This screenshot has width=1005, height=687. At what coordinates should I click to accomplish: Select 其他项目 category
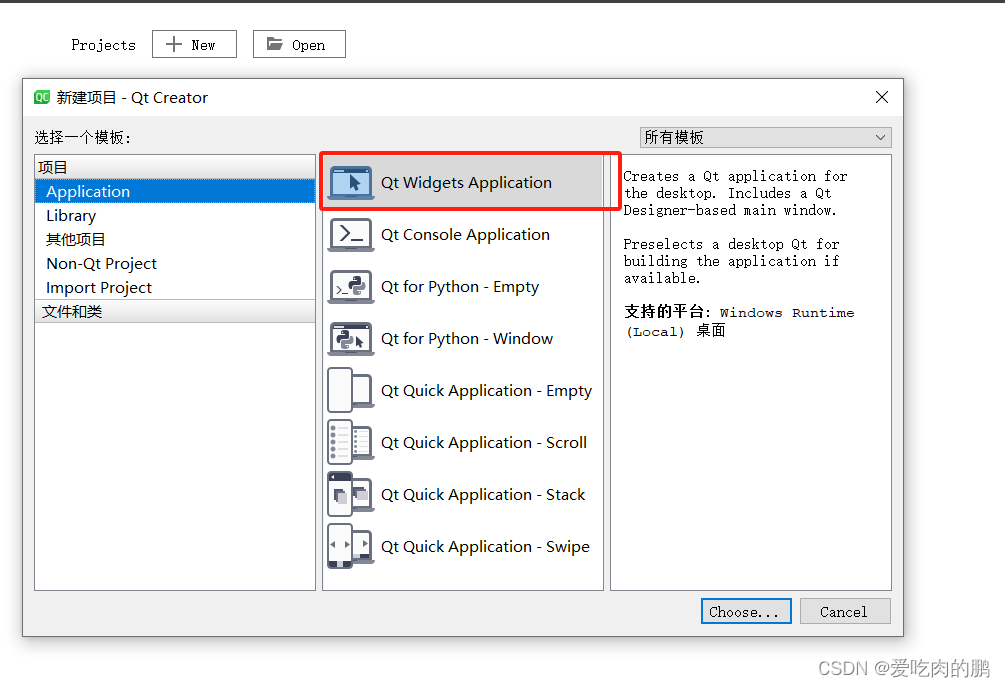click(x=175, y=240)
